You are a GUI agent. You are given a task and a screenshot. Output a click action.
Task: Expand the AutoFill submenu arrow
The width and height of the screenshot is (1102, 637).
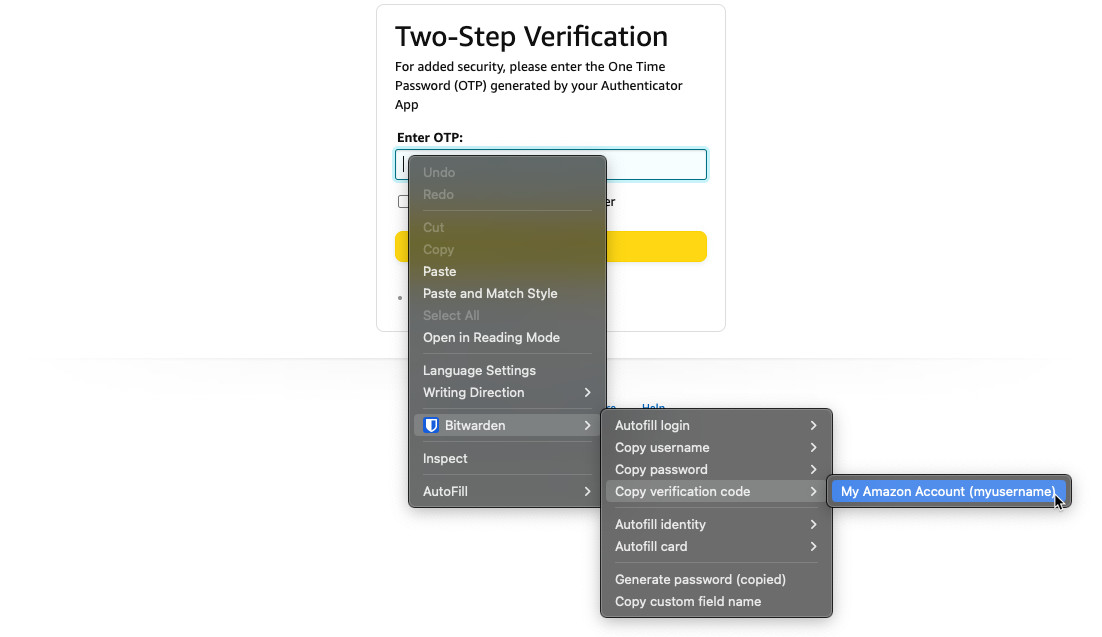click(587, 491)
